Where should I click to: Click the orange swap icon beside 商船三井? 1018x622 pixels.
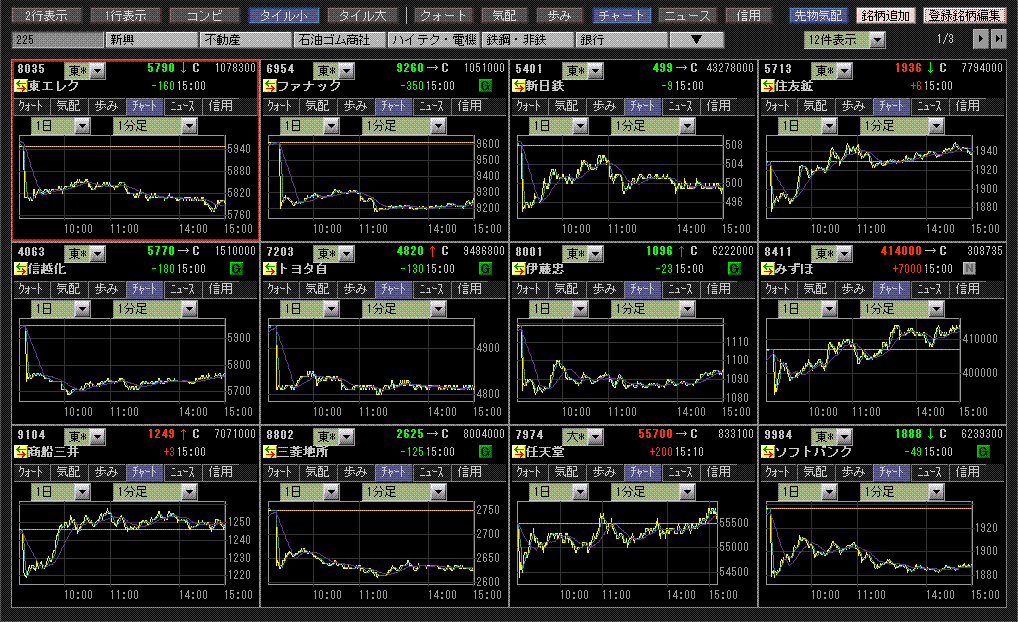(21, 452)
